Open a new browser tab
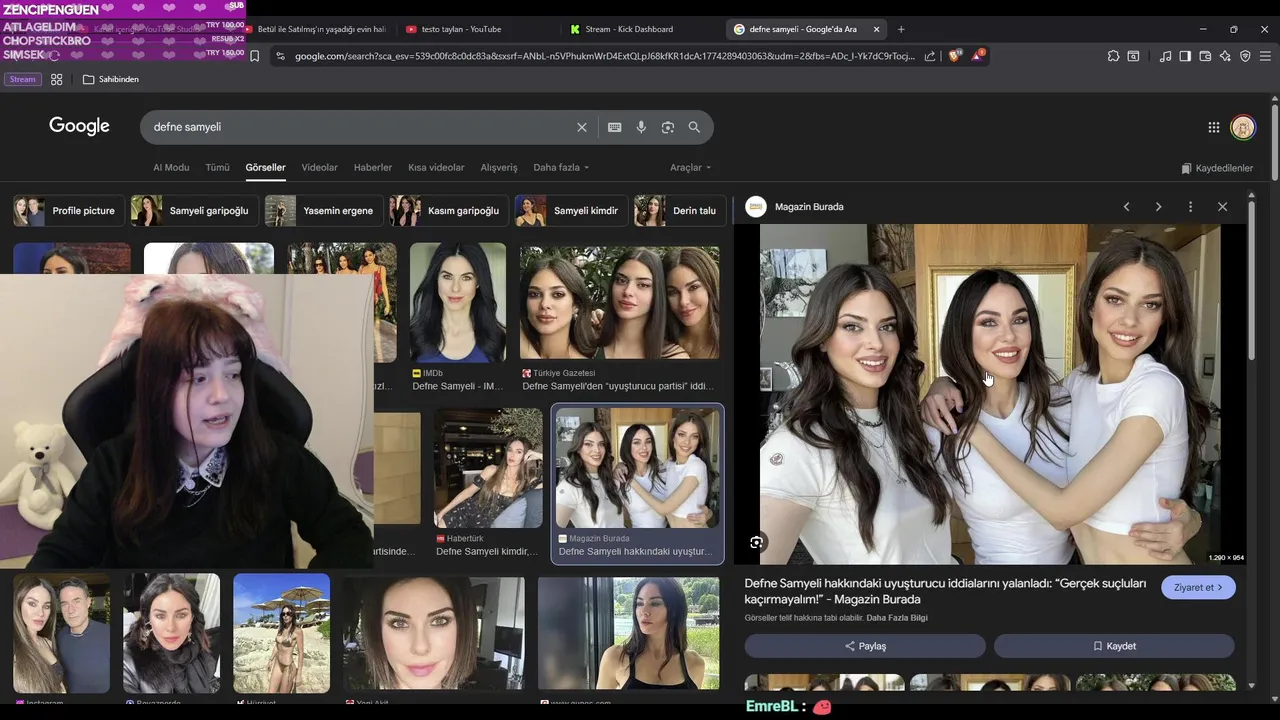Screen dimensions: 1280x720 click(901, 29)
